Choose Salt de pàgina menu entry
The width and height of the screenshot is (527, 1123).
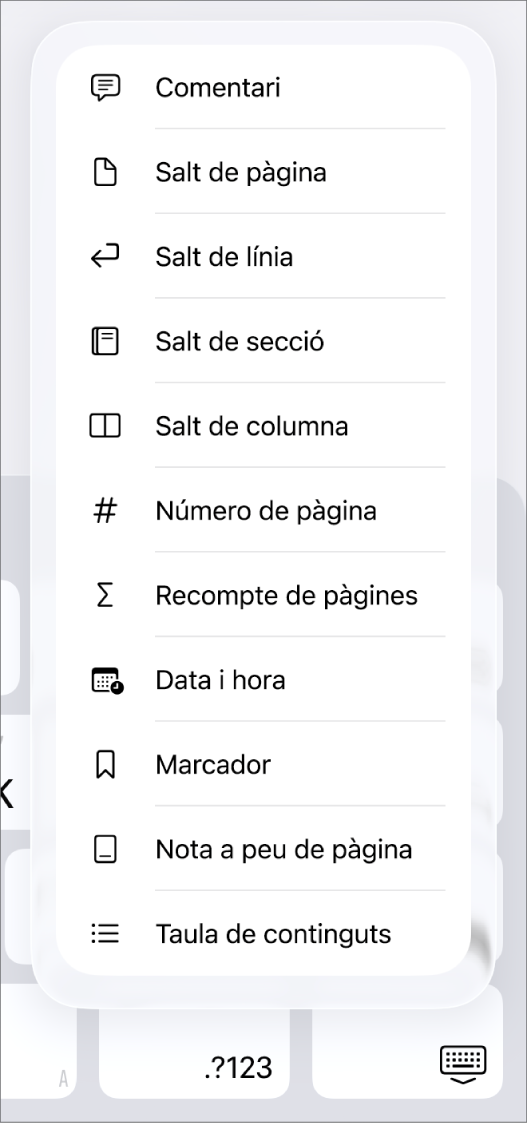tap(264, 172)
